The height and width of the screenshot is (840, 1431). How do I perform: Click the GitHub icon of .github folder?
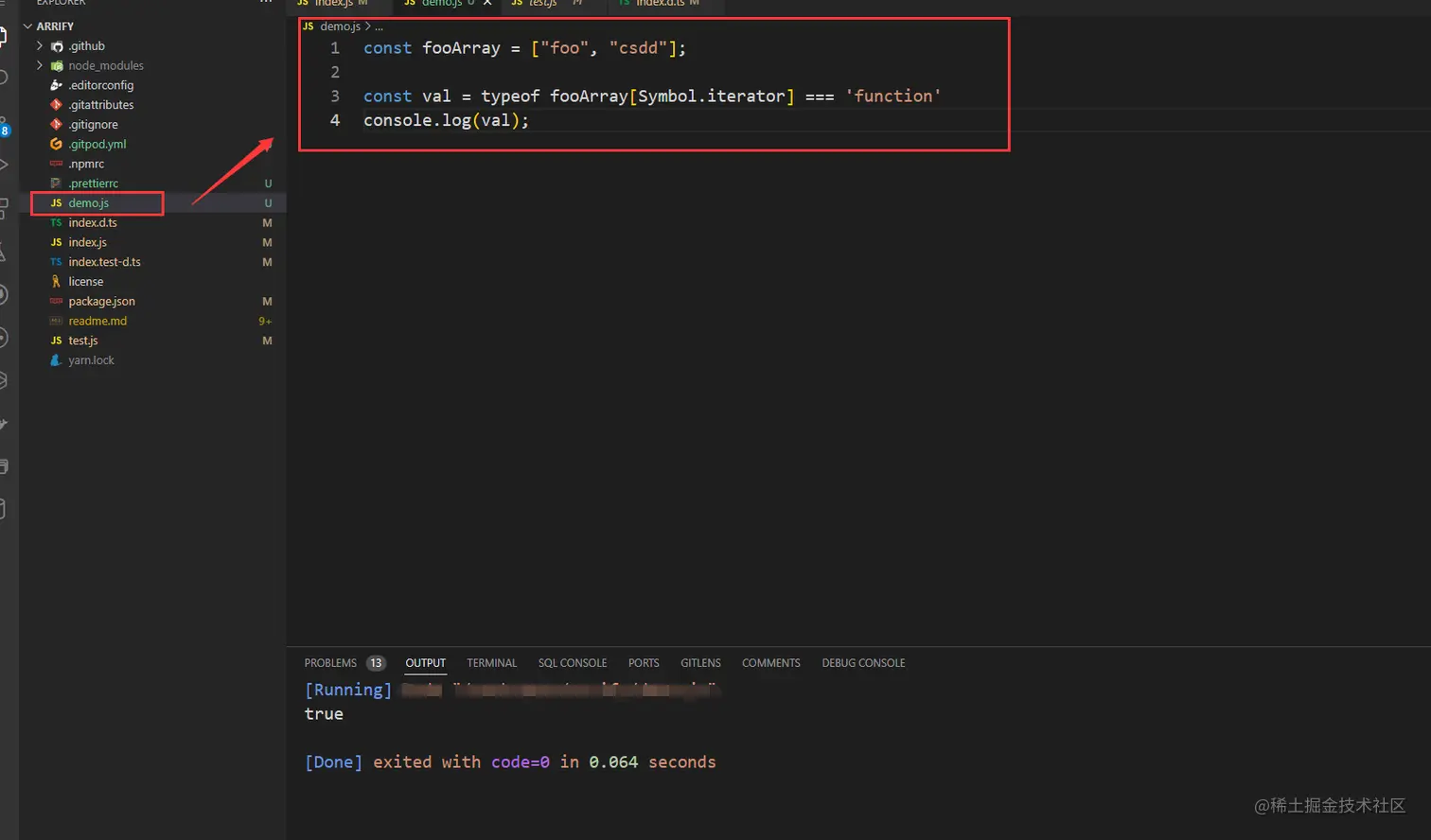(57, 46)
